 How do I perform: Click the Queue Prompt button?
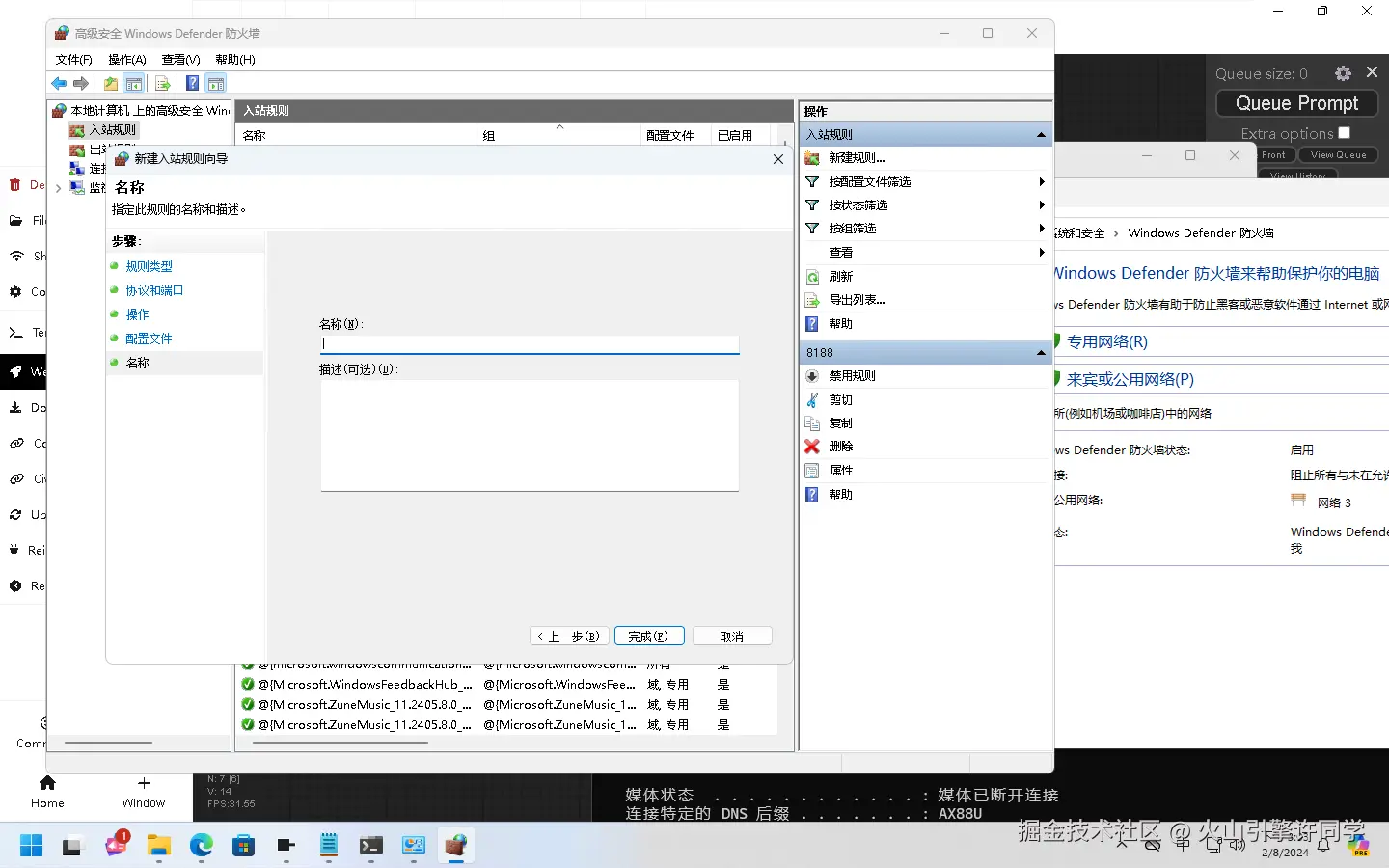click(1297, 103)
